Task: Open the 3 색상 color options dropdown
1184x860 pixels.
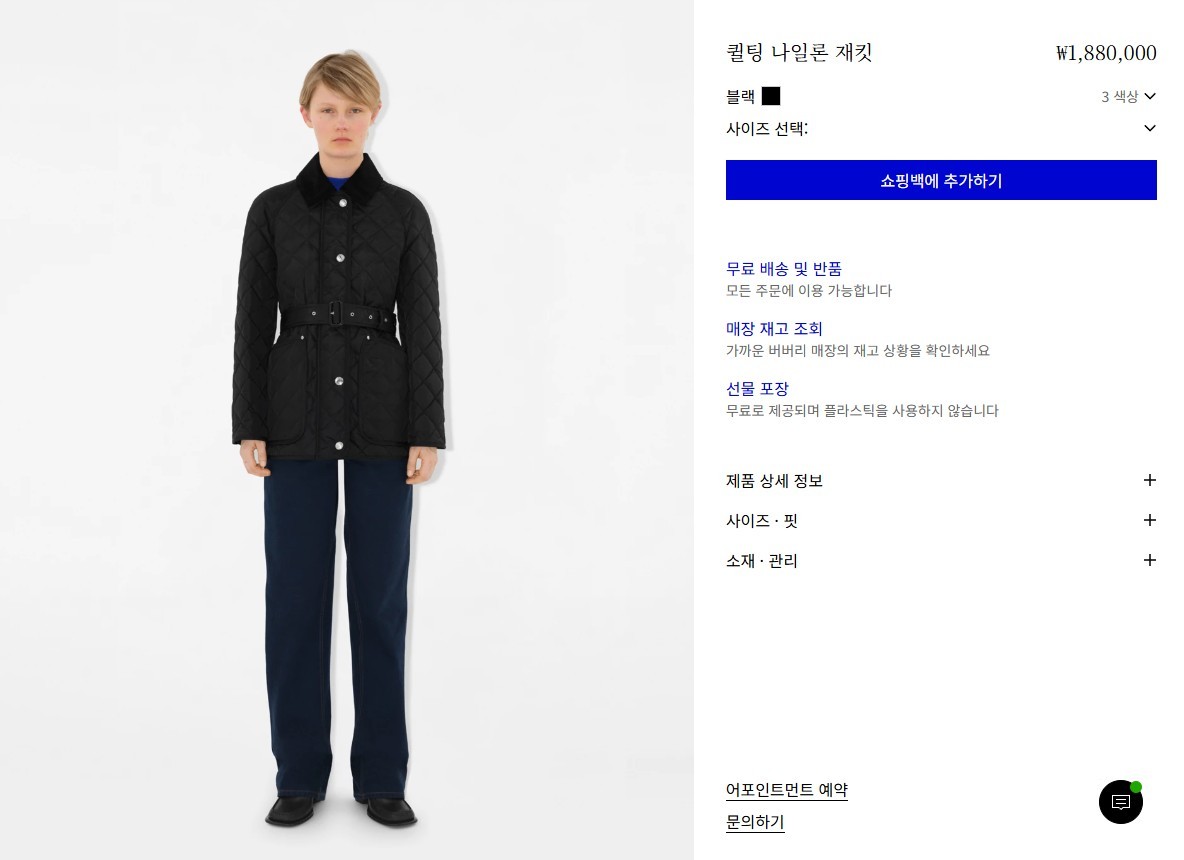Action: (x=1128, y=96)
